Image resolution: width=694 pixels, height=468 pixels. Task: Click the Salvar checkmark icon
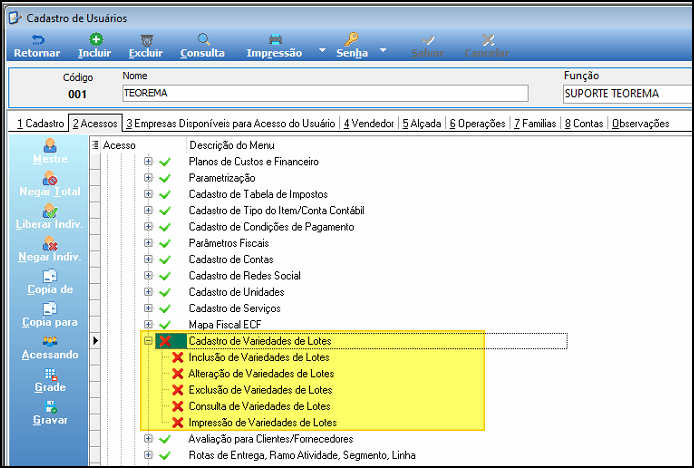pos(428,40)
